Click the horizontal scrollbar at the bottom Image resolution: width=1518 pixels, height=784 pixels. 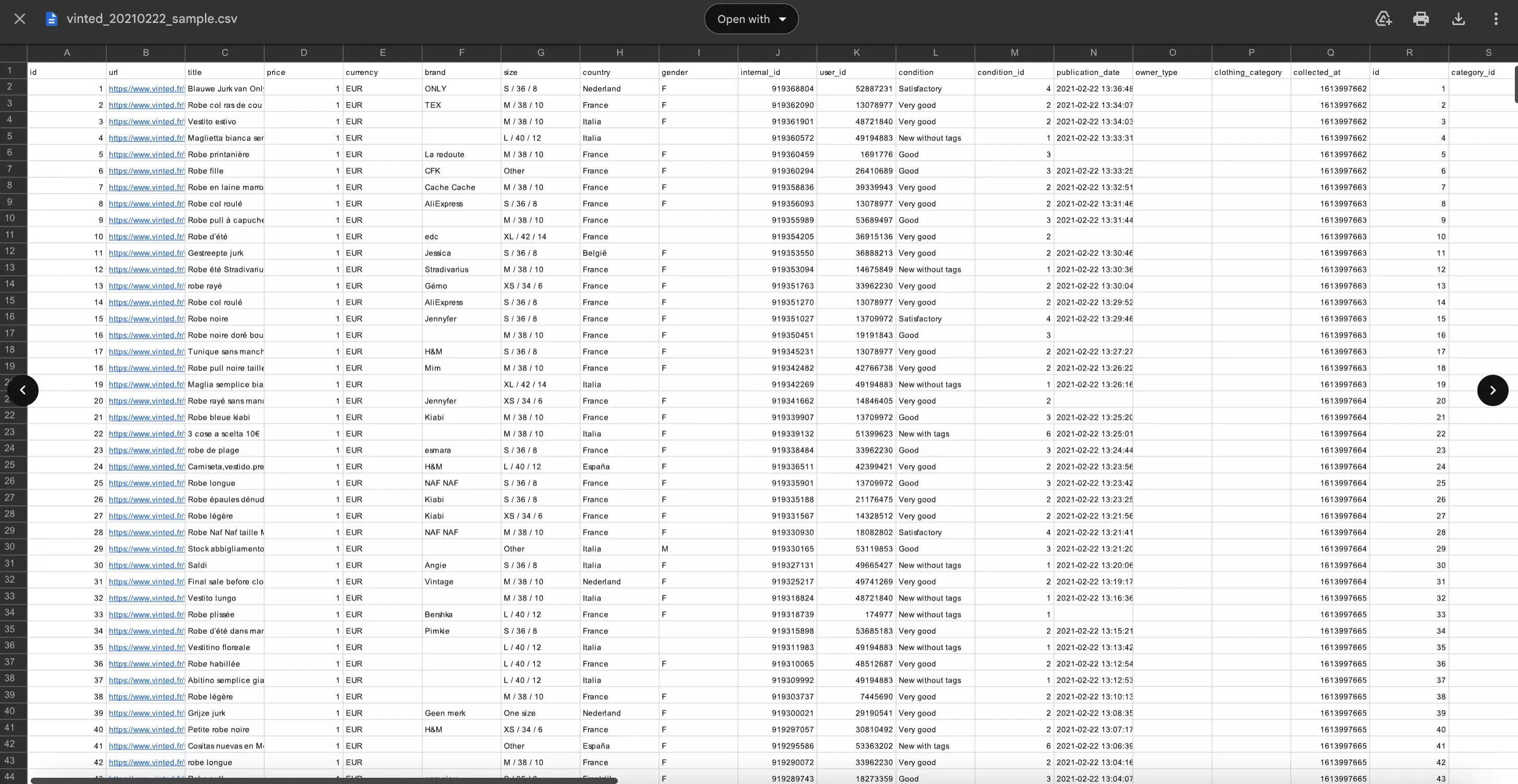point(324,779)
